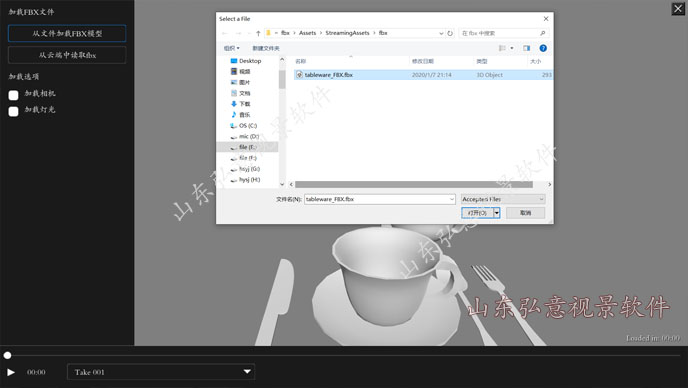Enable the load lights checkbox
The image size is (688, 388).
point(14,111)
